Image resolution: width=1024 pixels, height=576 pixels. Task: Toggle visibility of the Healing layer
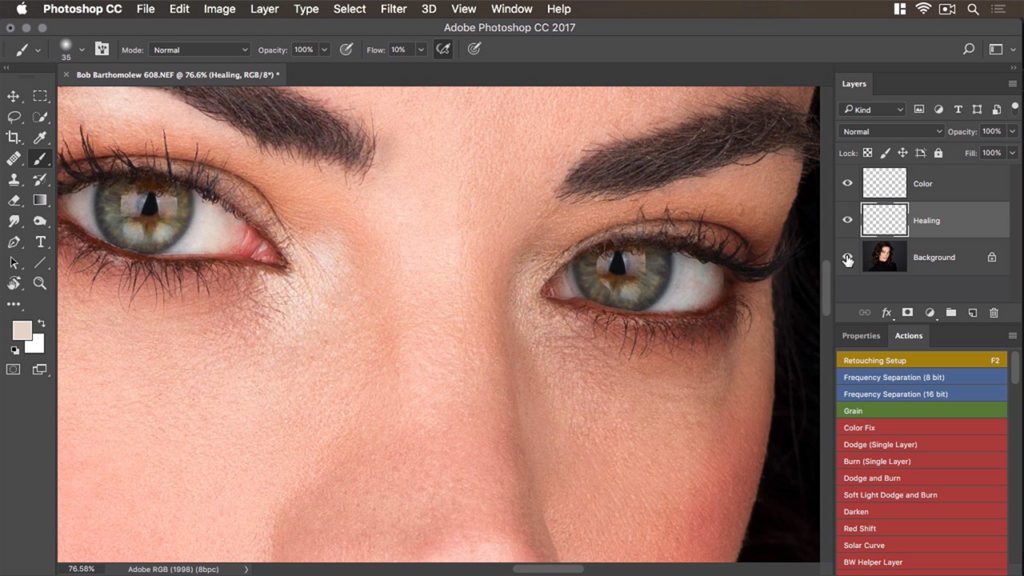[847, 219]
